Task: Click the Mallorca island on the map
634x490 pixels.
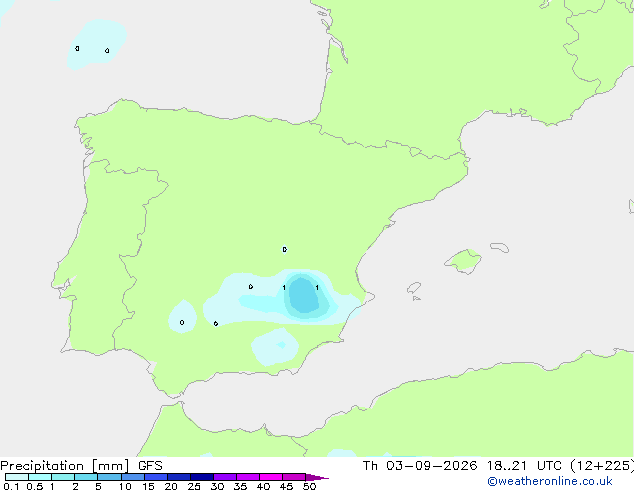Action: click(x=464, y=261)
